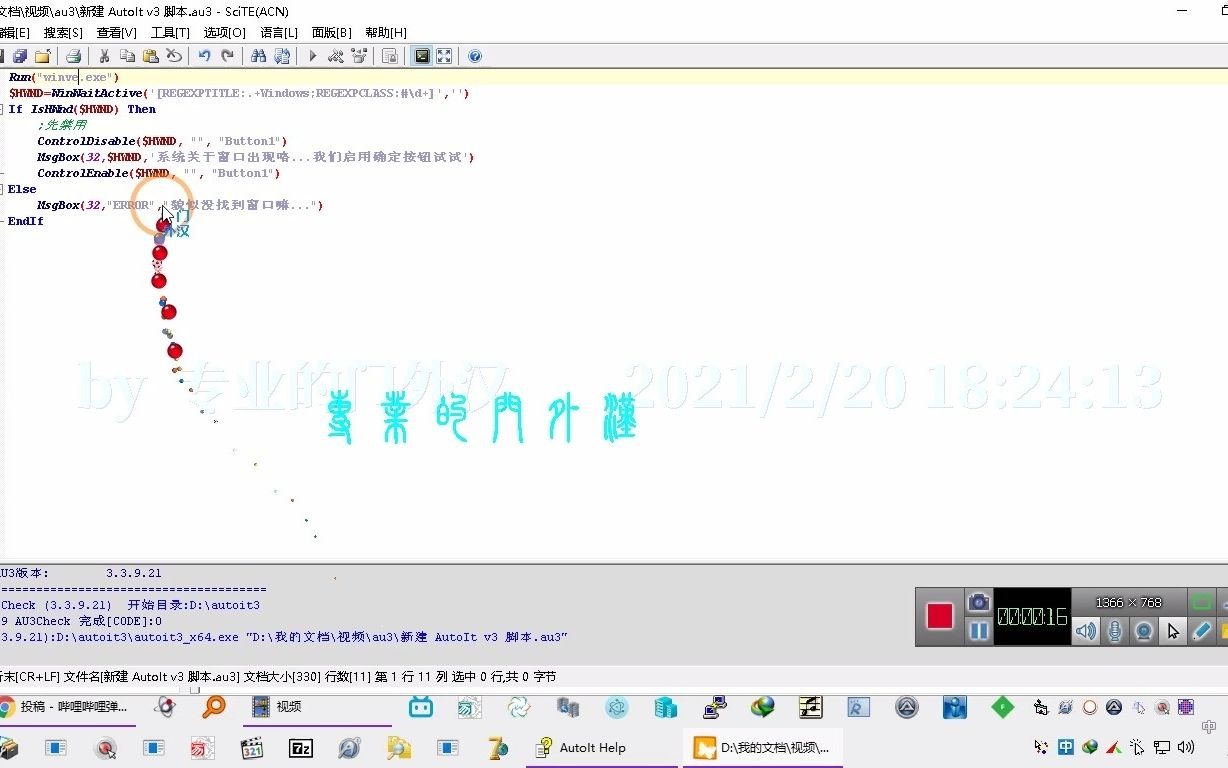Open SciTE help via the blue question-mark icon

coord(473,56)
